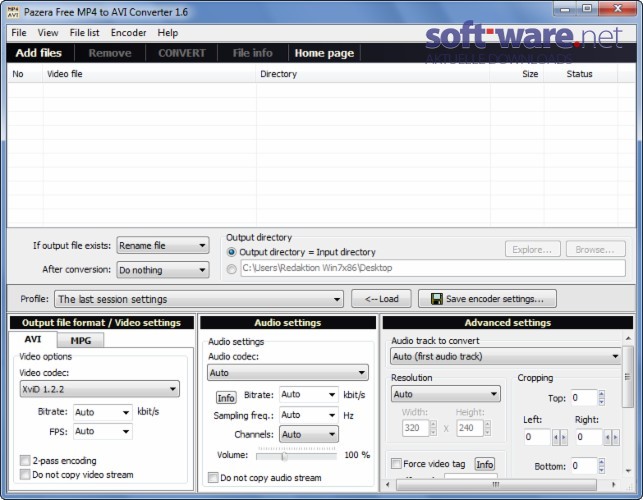Click the Pazera app icon in the title bar
643x500 pixels.
click(x=13, y=12)
